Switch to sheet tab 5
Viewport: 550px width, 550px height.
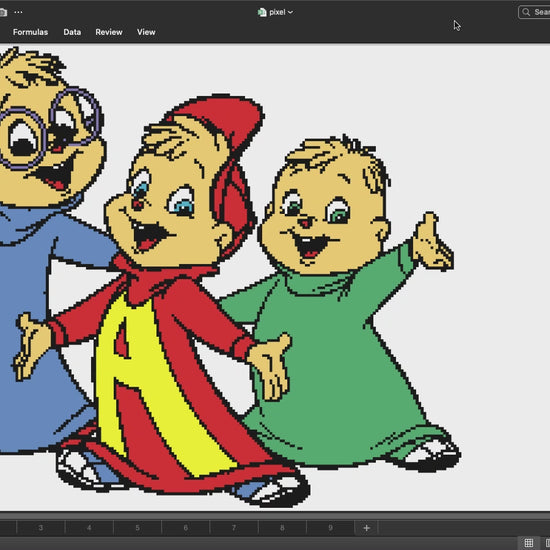138,528
